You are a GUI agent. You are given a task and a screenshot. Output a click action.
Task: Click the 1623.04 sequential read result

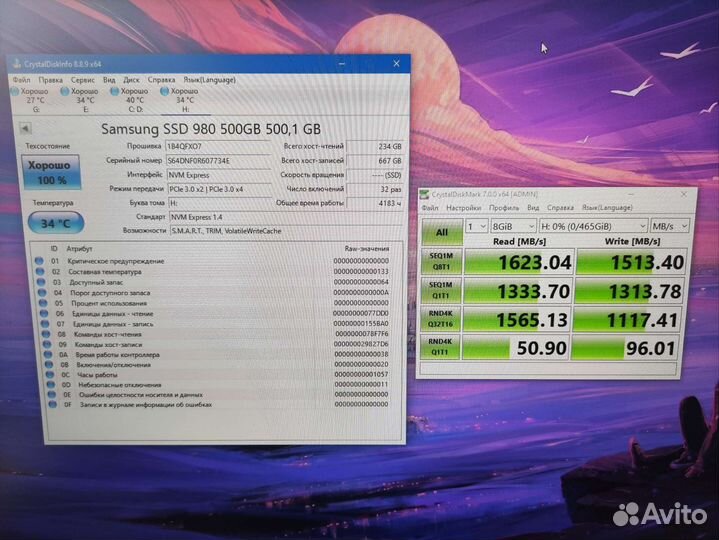tap(519, 262)
